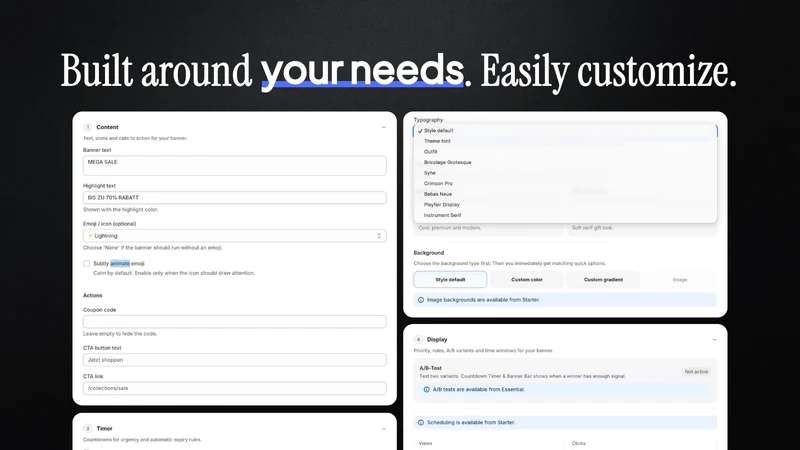Viewport: 800px width, 450px height.
Task: Click info icon beside image backgrounds notice
Action: point(421,300)
